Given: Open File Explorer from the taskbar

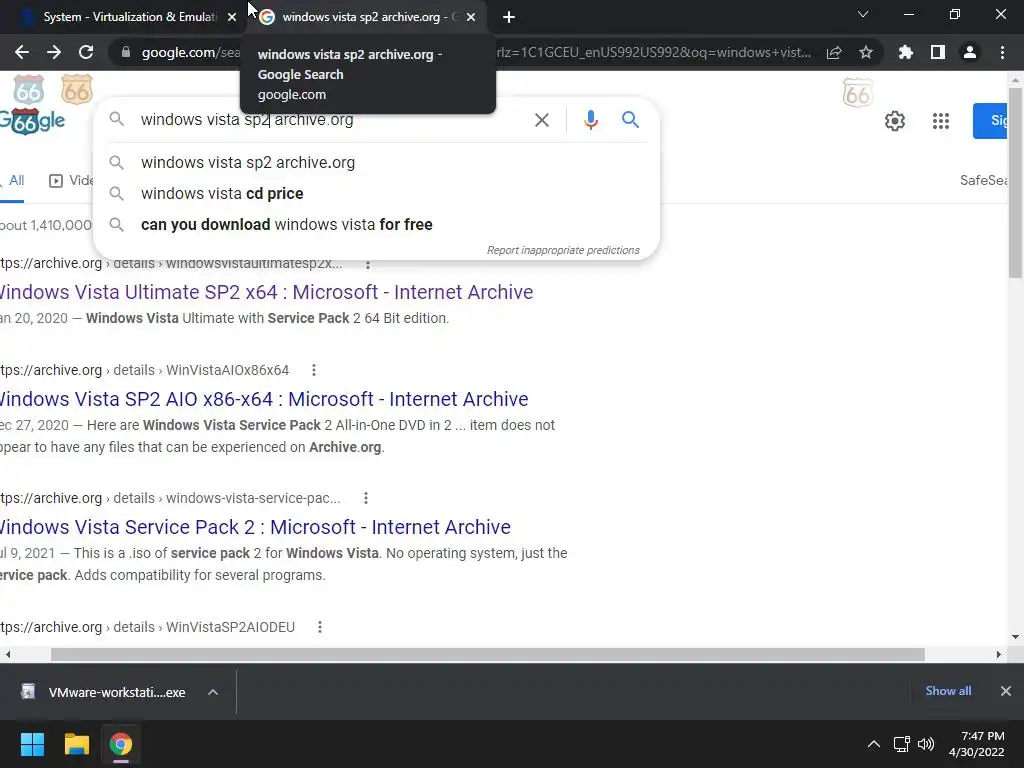Looking at the screenshot, I should (x=76, y=744).
